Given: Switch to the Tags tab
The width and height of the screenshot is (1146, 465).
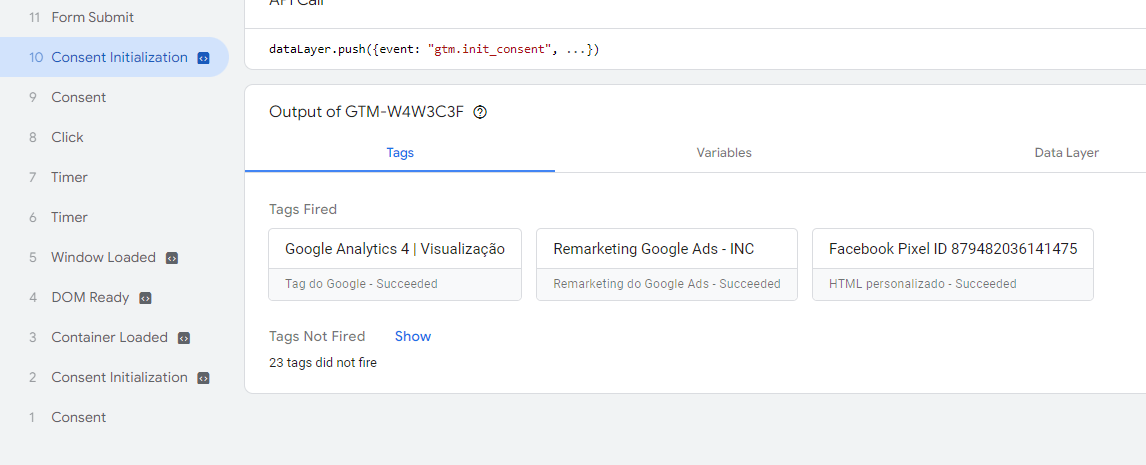Looking at the screenshot, I should pos(400,153).
